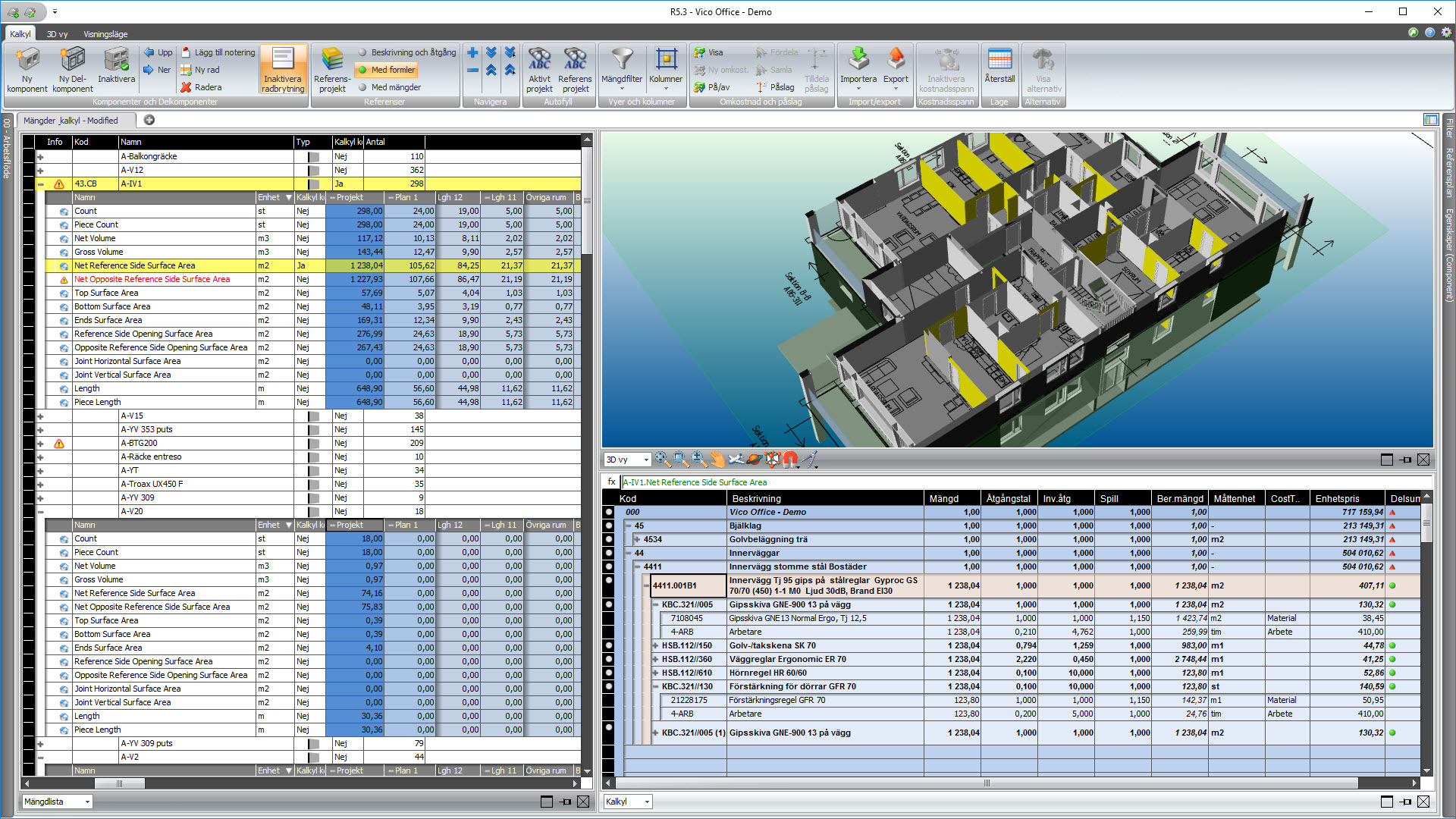Click the blue plus Navigera icon

click(x=472, y=52)
